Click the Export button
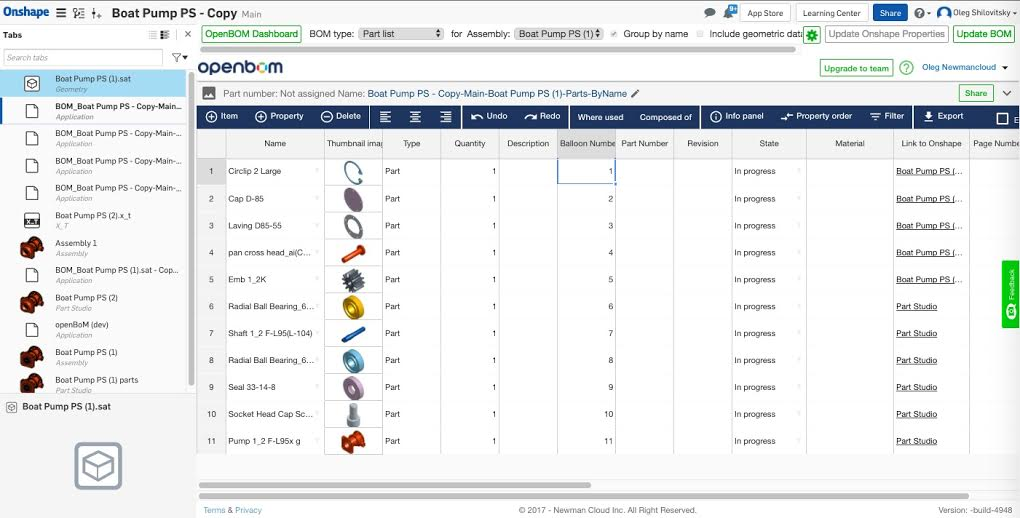 point(943,116)
